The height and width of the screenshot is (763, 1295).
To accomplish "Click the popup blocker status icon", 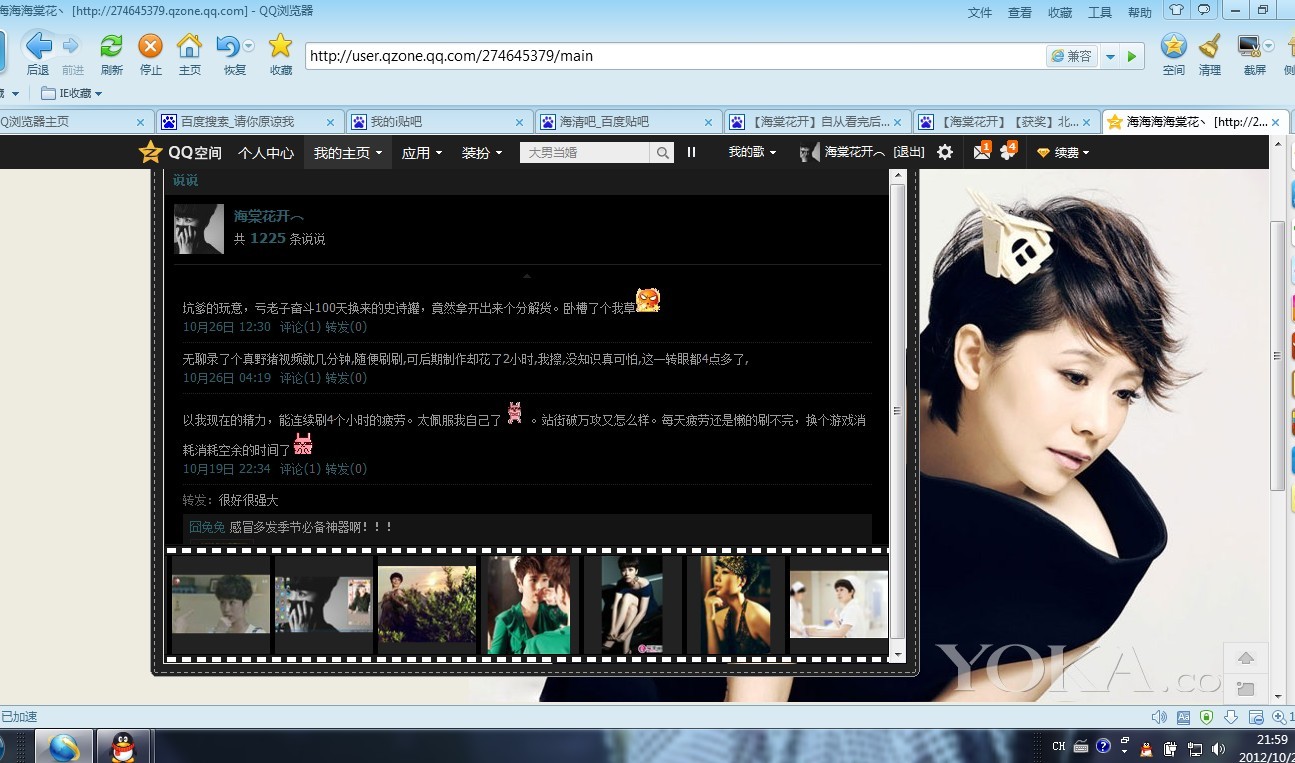I will click(x=1255, y=717).
